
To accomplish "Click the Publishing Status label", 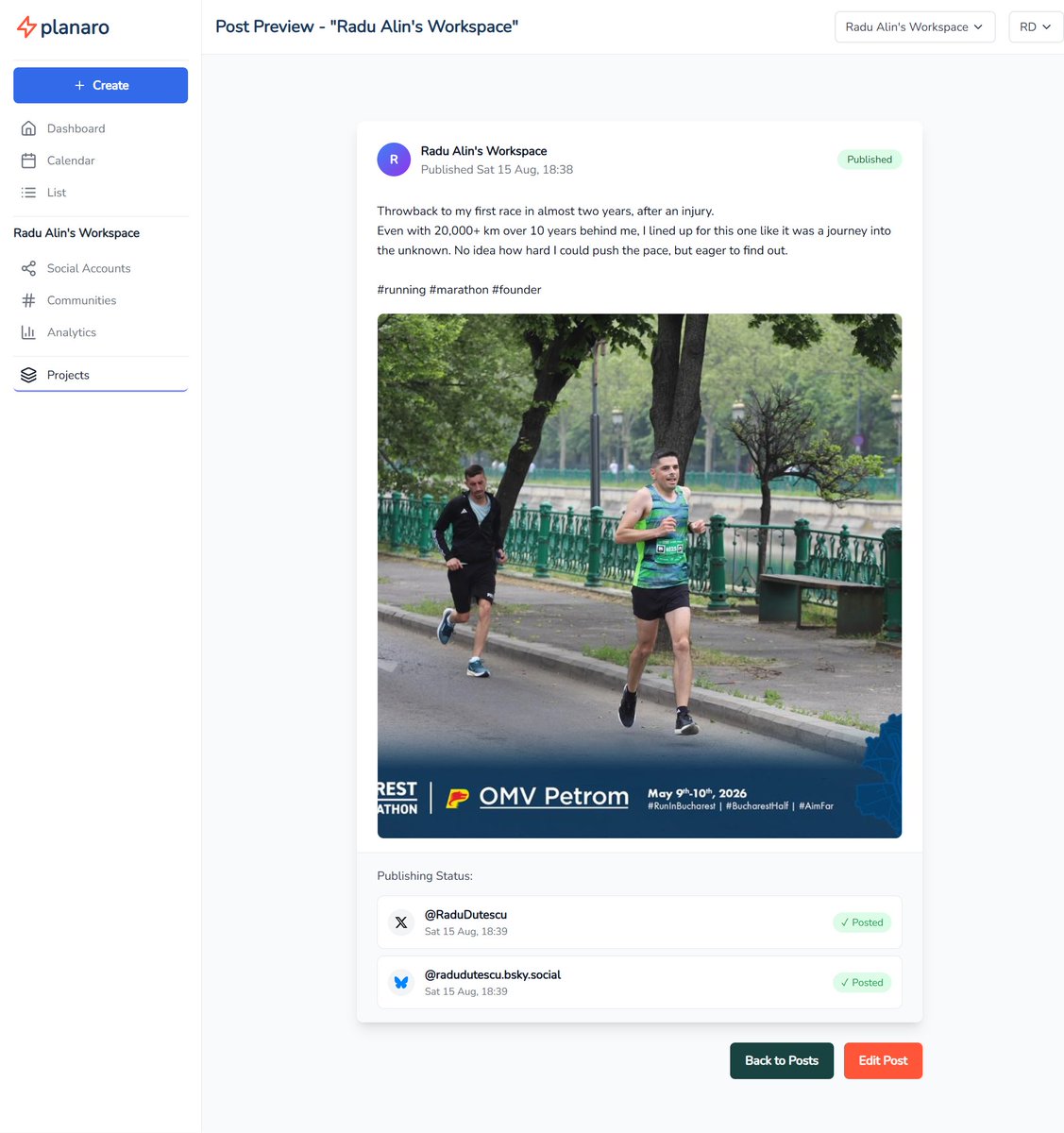I will pos(425,876).
